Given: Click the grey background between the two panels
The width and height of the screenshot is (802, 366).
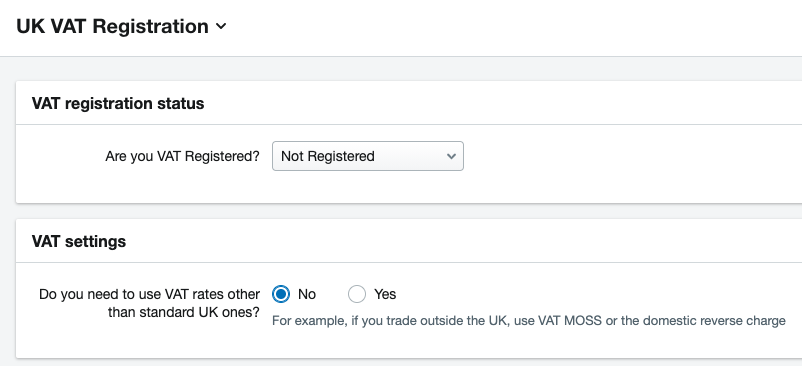Looking at the screenshot, I should (409, 211).
